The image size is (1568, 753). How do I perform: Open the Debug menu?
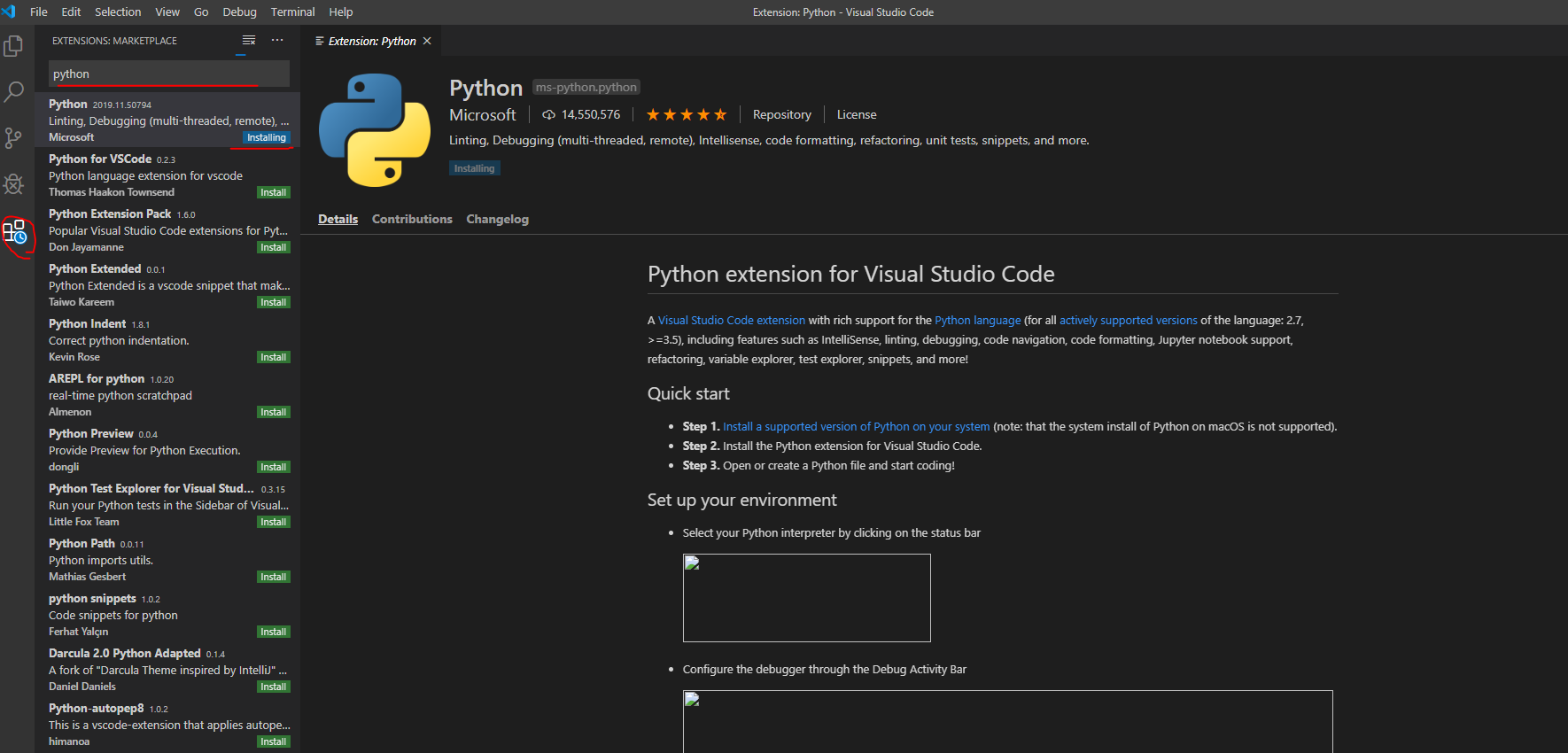tap(239, 12)
